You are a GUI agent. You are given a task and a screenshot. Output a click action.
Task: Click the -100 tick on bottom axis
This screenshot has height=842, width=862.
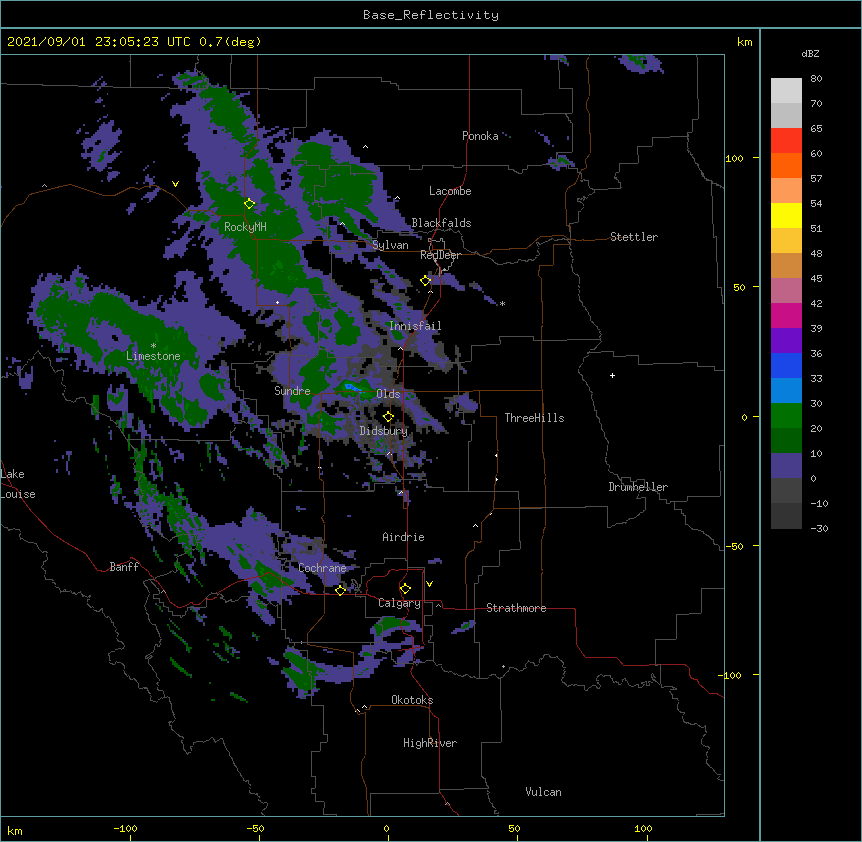tap(125, 828)
